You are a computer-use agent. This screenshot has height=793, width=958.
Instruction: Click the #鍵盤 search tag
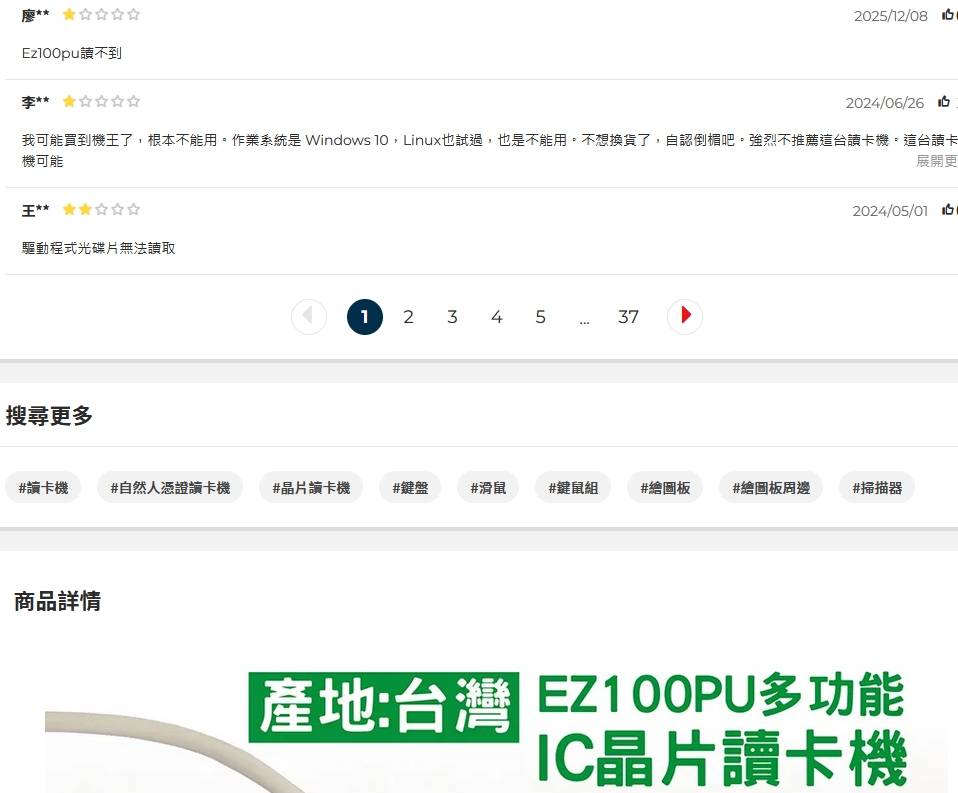[x=410, y=488]
